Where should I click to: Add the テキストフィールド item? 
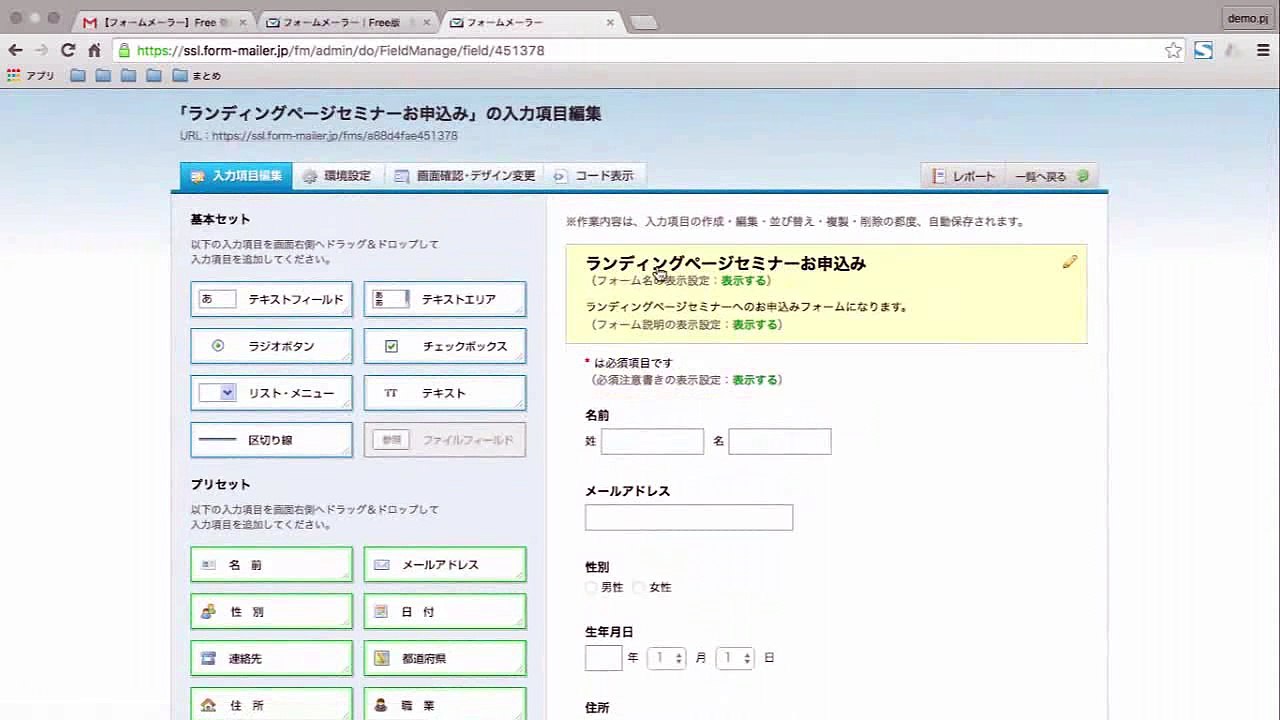pyautogui.click(x=272, y=299)
